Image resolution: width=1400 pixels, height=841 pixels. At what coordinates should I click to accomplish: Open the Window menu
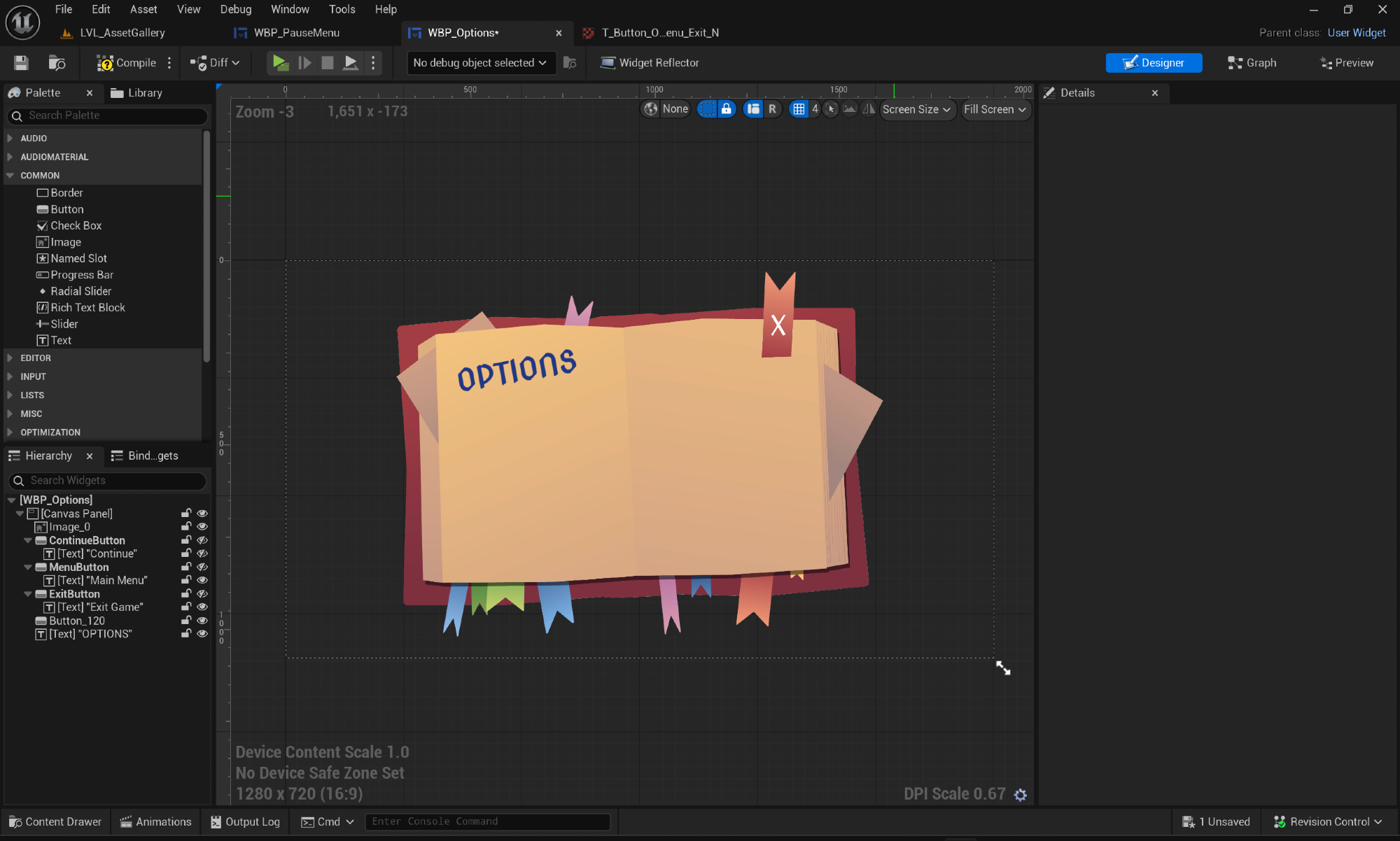point(290,9)
